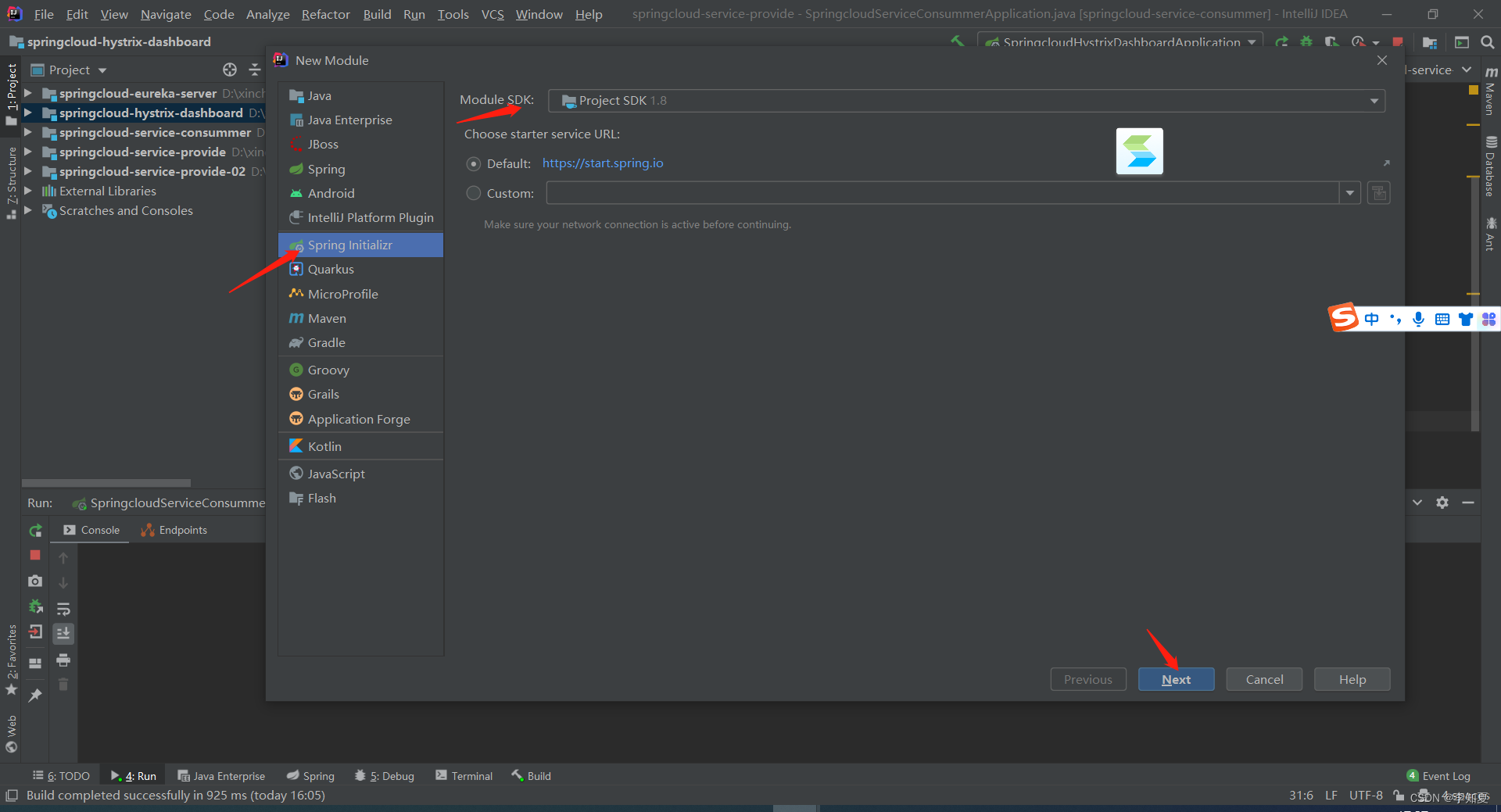Select springcloud-hystrix-dashboard in project tree

click(x=151, y=113)
